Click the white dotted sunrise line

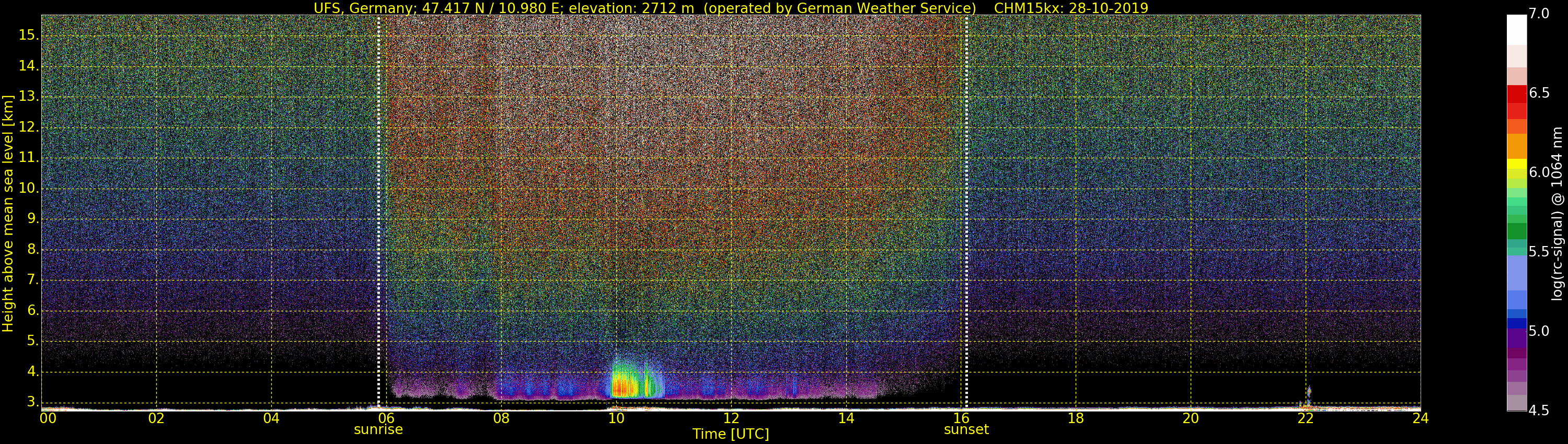(378, 211)
